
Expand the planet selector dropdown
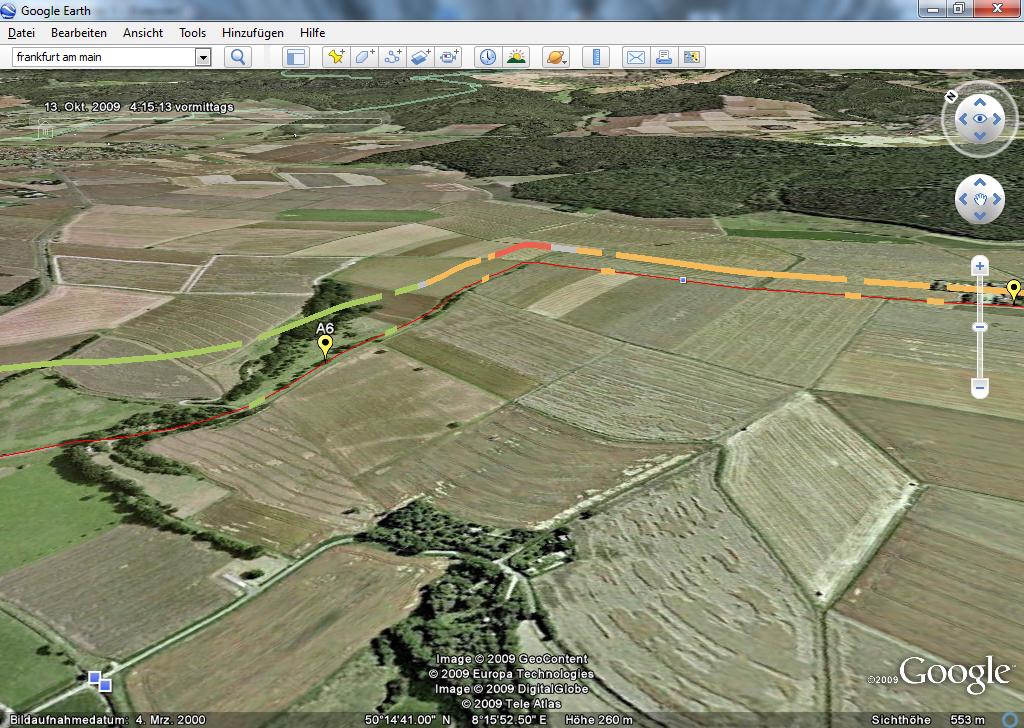tap(556, 57)
